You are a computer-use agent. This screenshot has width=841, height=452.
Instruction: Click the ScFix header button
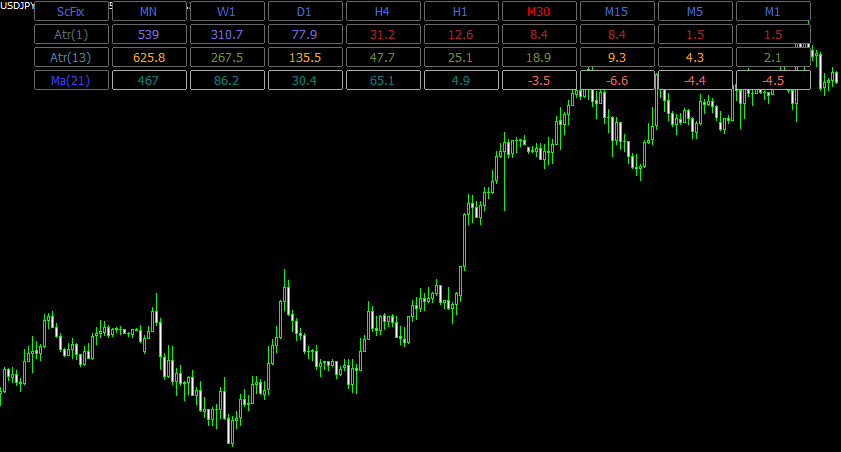pyautogui.click(x=71, y=11)
